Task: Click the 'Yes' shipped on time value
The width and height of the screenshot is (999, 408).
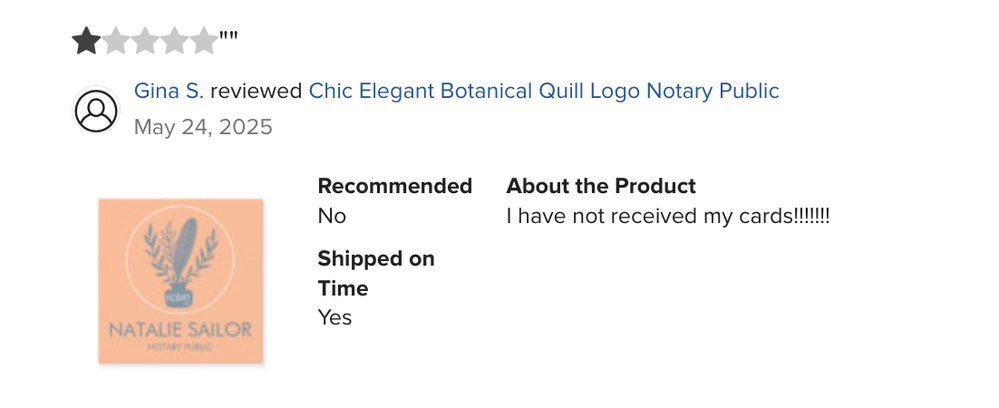Action: point(335,317)
